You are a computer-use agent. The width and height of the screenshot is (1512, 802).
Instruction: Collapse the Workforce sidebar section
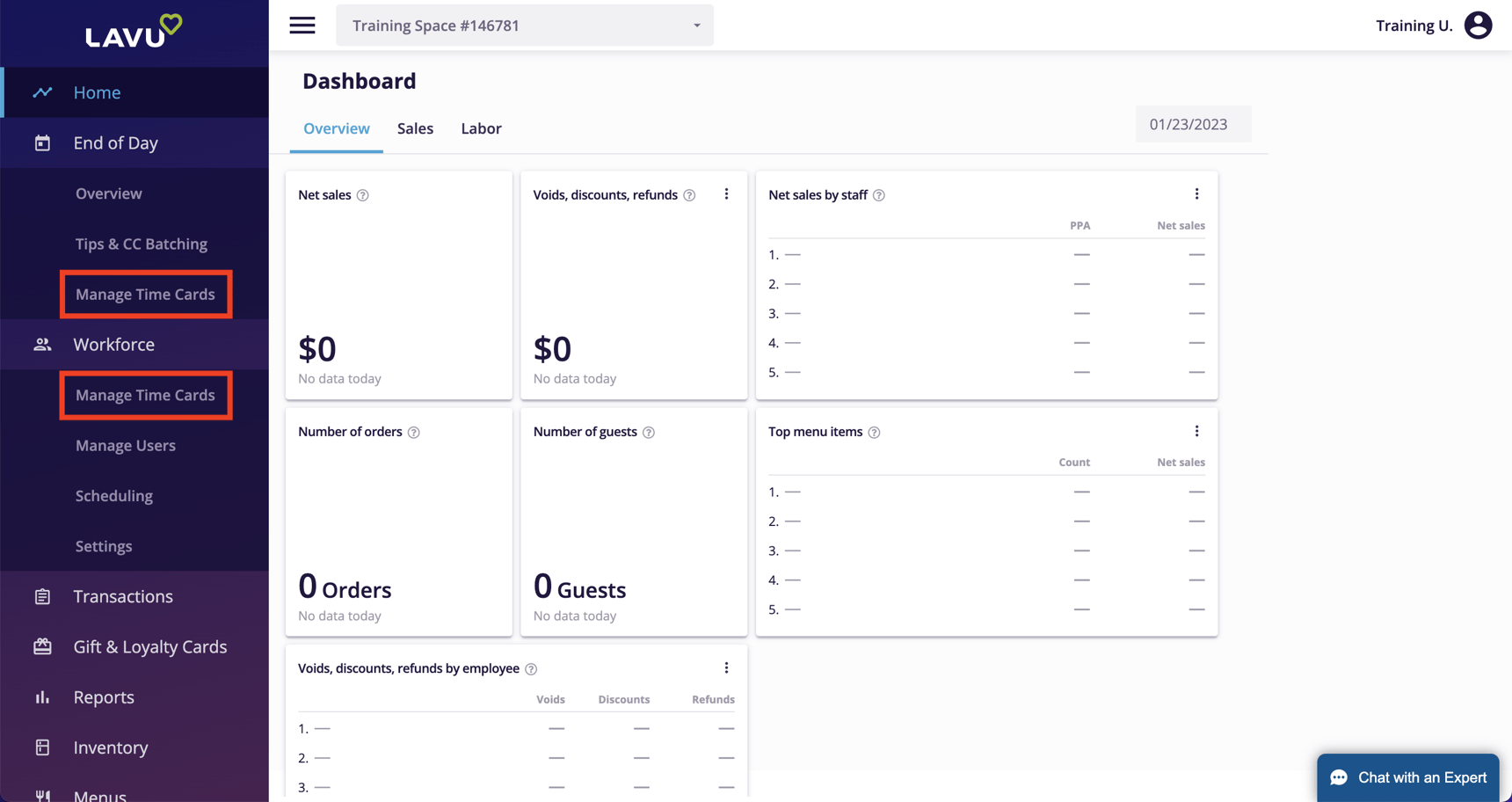(x=134, y=345)
